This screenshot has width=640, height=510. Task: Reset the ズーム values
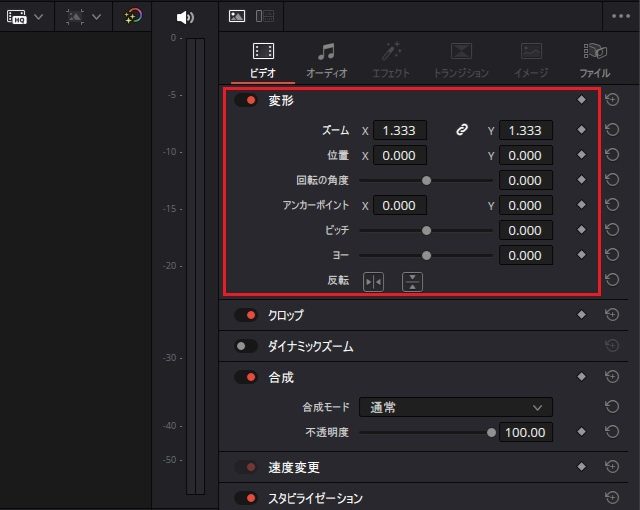coord(612,130)
